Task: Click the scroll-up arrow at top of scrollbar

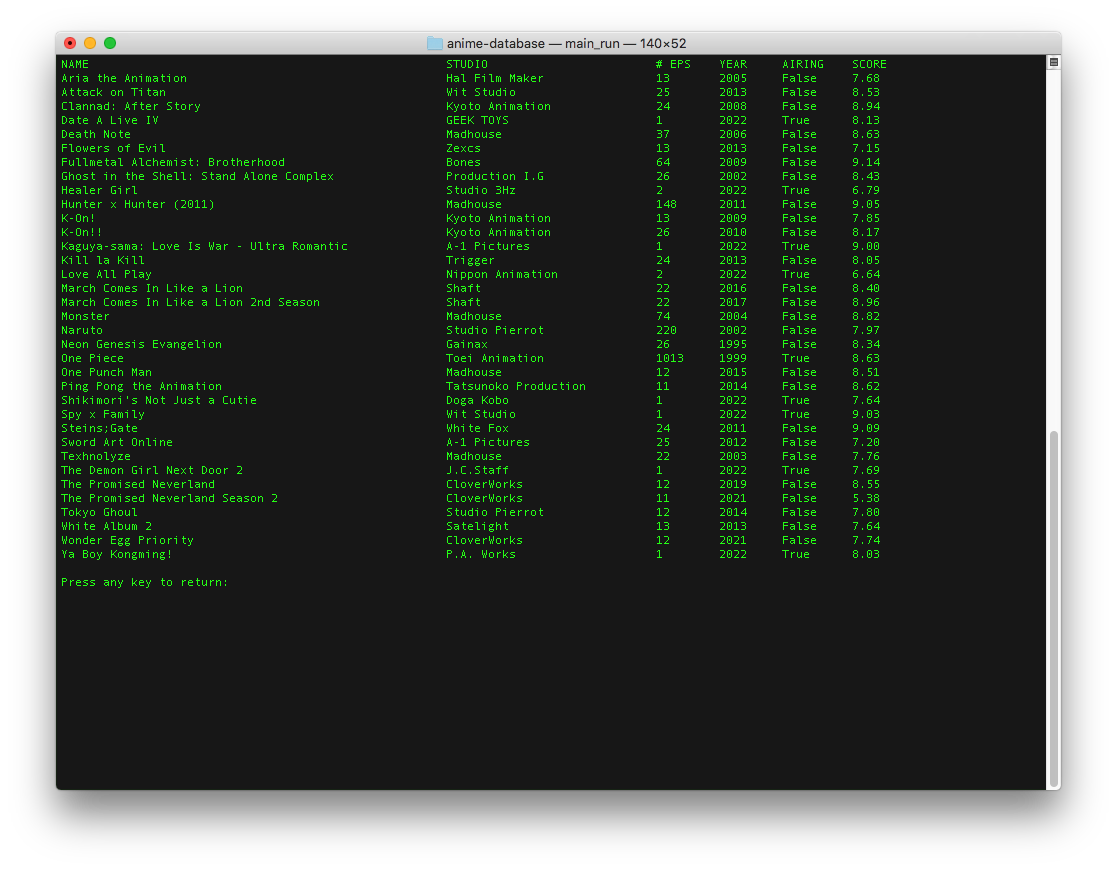Action: 1052,62
